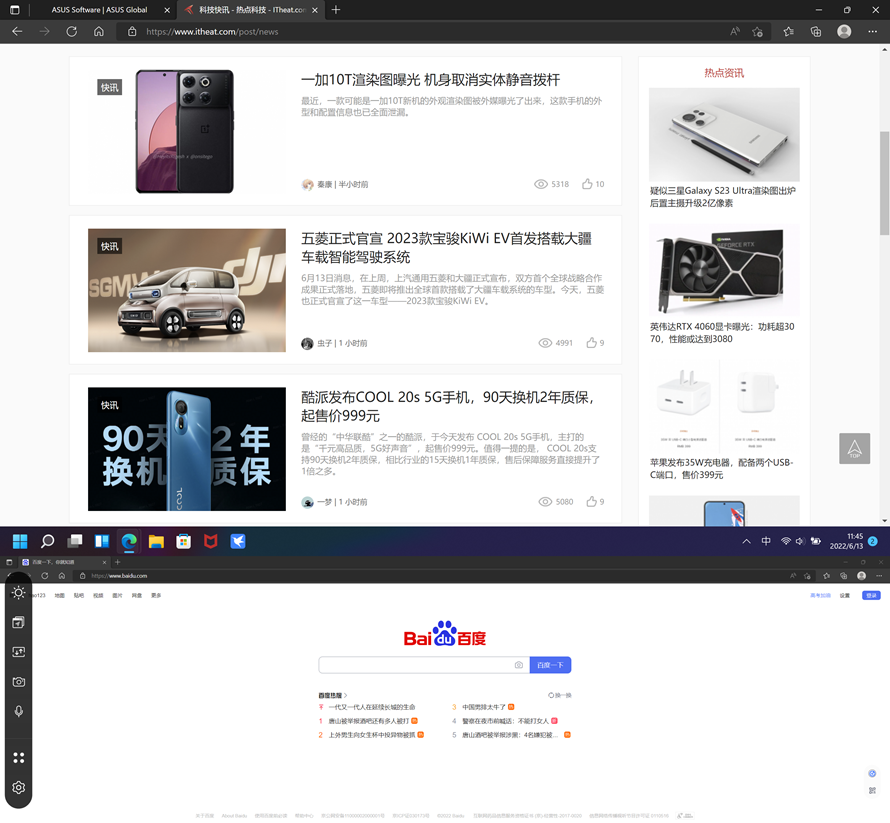Refresh the Baidu hot search list
This screenshot has height=823, width=890.
click(x=559, y=695)
